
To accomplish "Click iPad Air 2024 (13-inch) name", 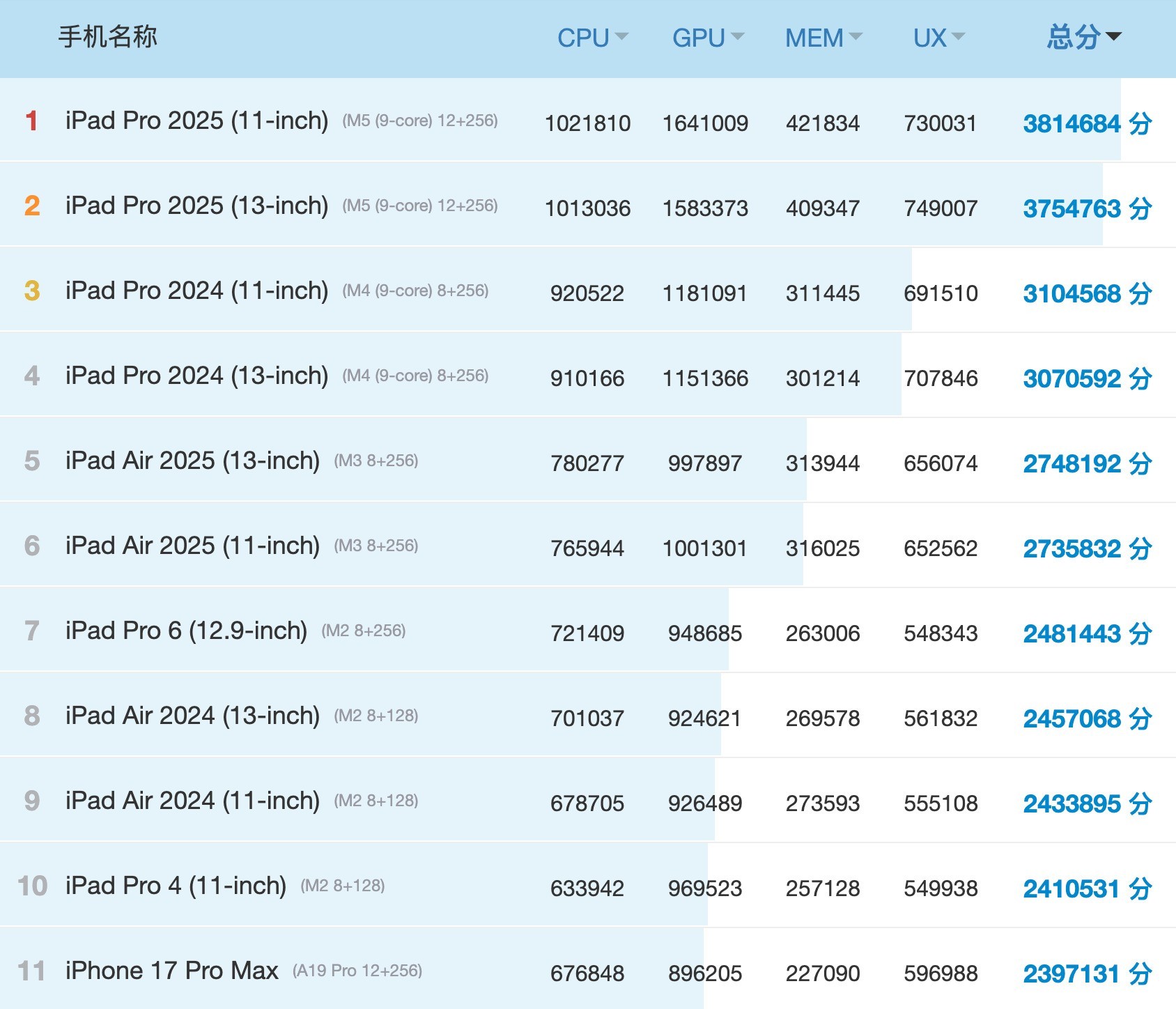I will tap(192, 716).
